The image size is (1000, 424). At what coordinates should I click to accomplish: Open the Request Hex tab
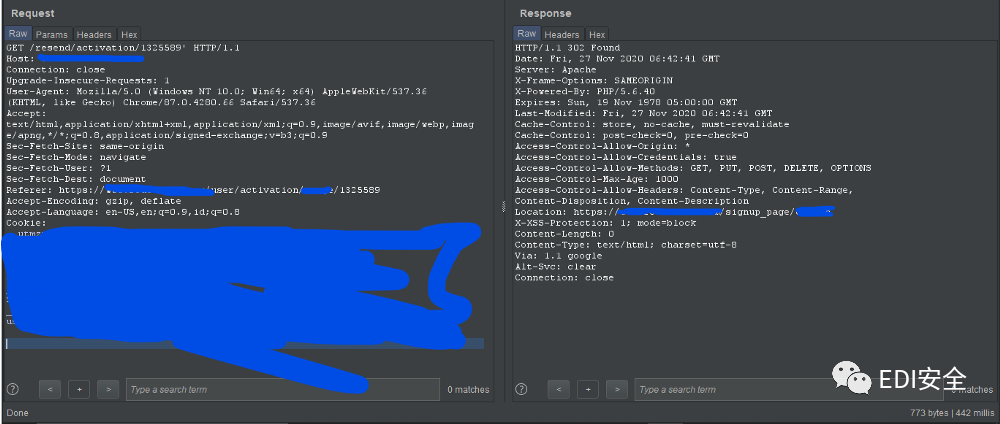[x=129, y=34]
